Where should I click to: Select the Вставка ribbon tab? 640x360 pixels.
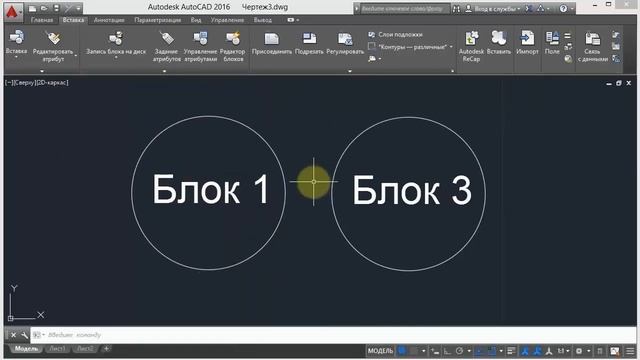[x=73, y=20]
